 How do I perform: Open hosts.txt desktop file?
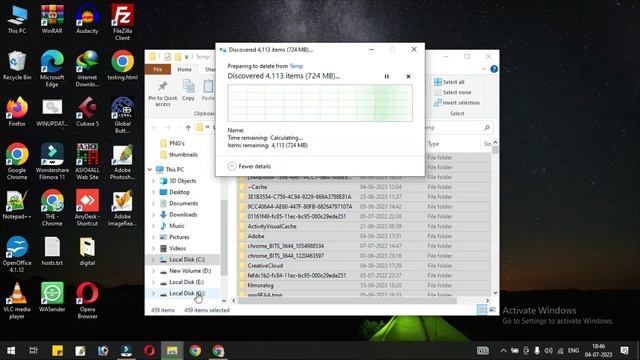[x=52, y=251]
